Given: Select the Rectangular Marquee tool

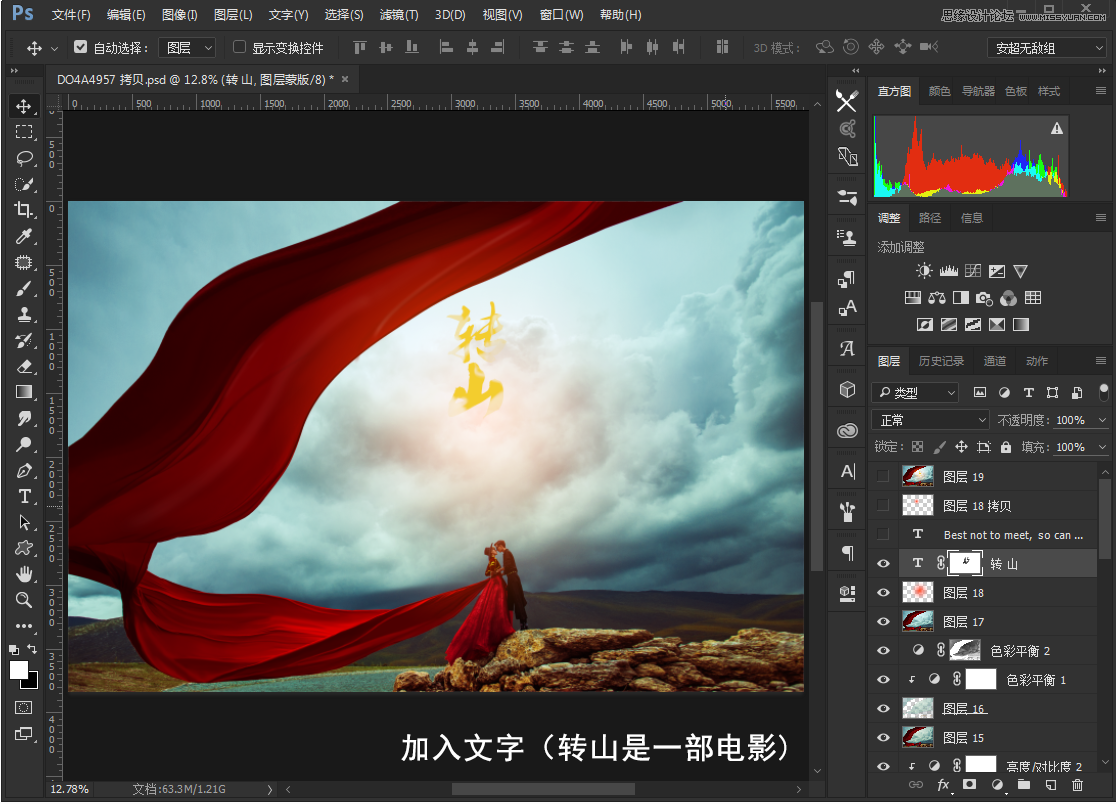Looking at the screenshot, I should click(23, 132).
